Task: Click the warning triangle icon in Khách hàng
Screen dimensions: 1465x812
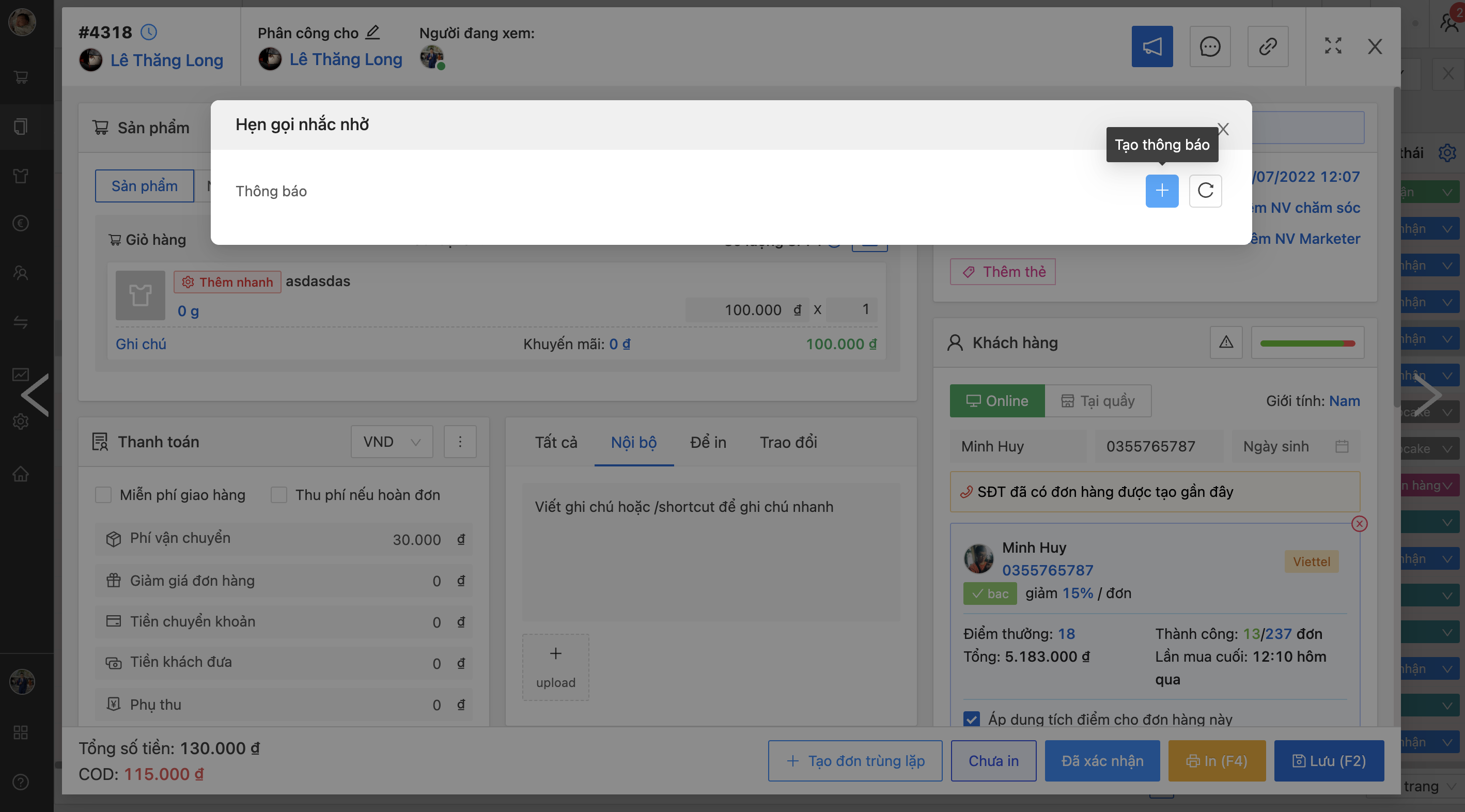Action: point(1226,342)
